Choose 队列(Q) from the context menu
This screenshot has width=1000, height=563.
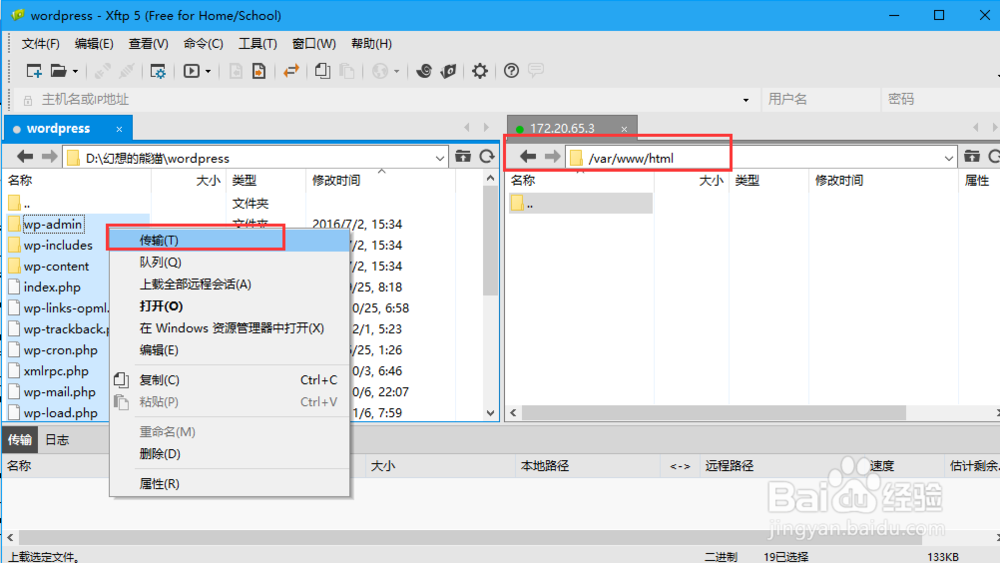[230, 262]
